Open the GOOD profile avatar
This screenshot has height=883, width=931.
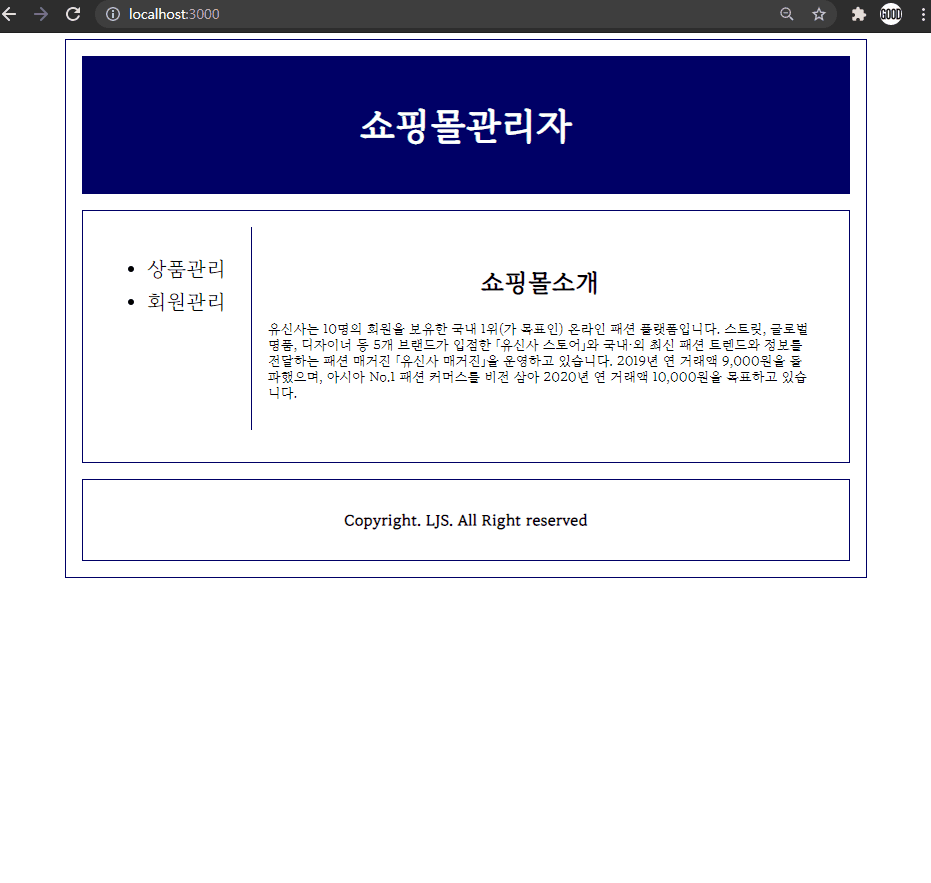[x=891, y=14]
